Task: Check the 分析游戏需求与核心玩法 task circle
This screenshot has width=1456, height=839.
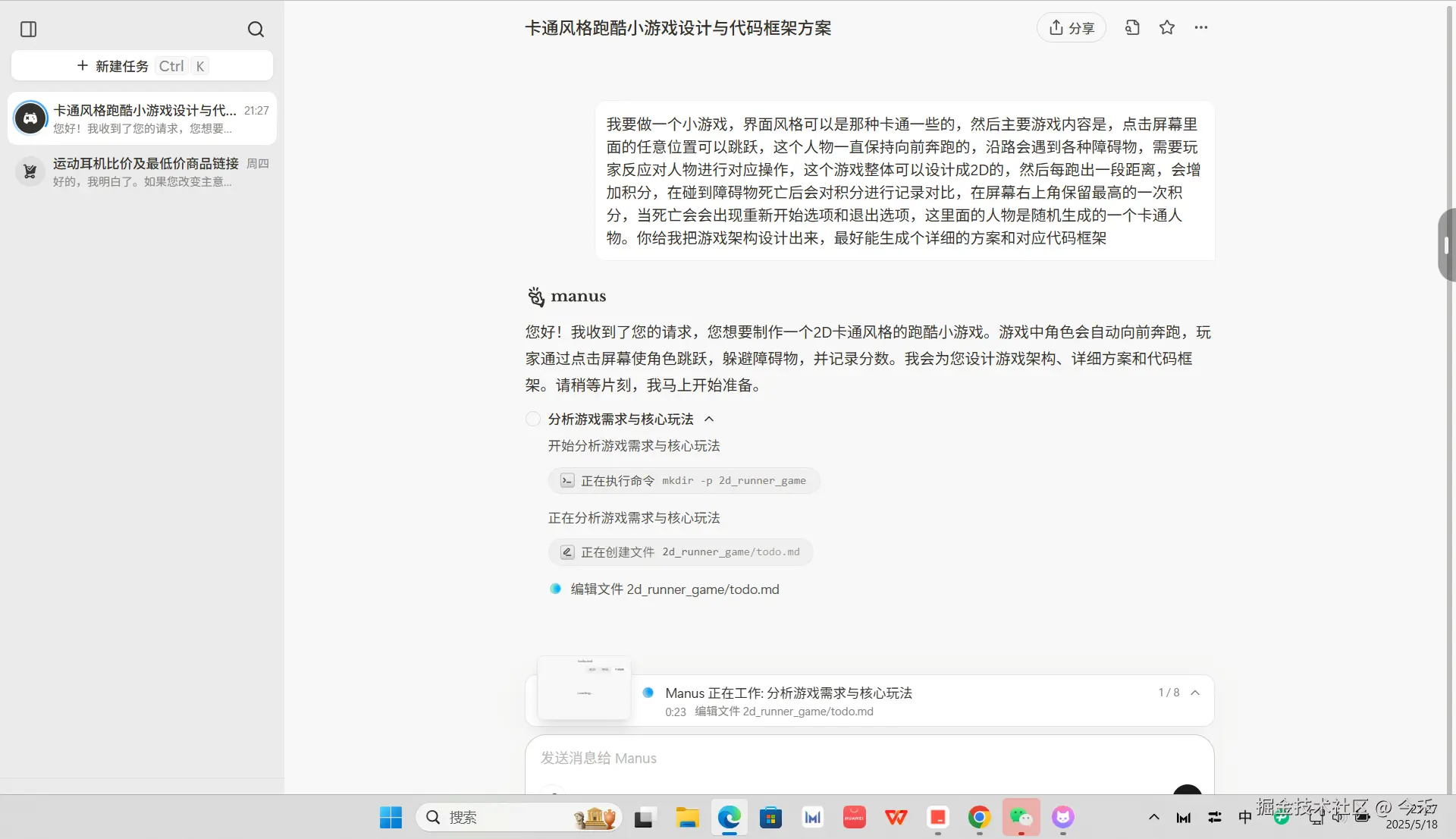Action: coord(533,419)
